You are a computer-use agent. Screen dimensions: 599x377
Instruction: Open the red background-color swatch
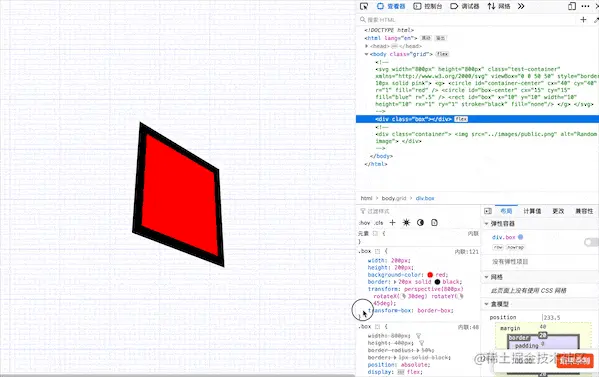pyautogui.click(x=430, y=275)
